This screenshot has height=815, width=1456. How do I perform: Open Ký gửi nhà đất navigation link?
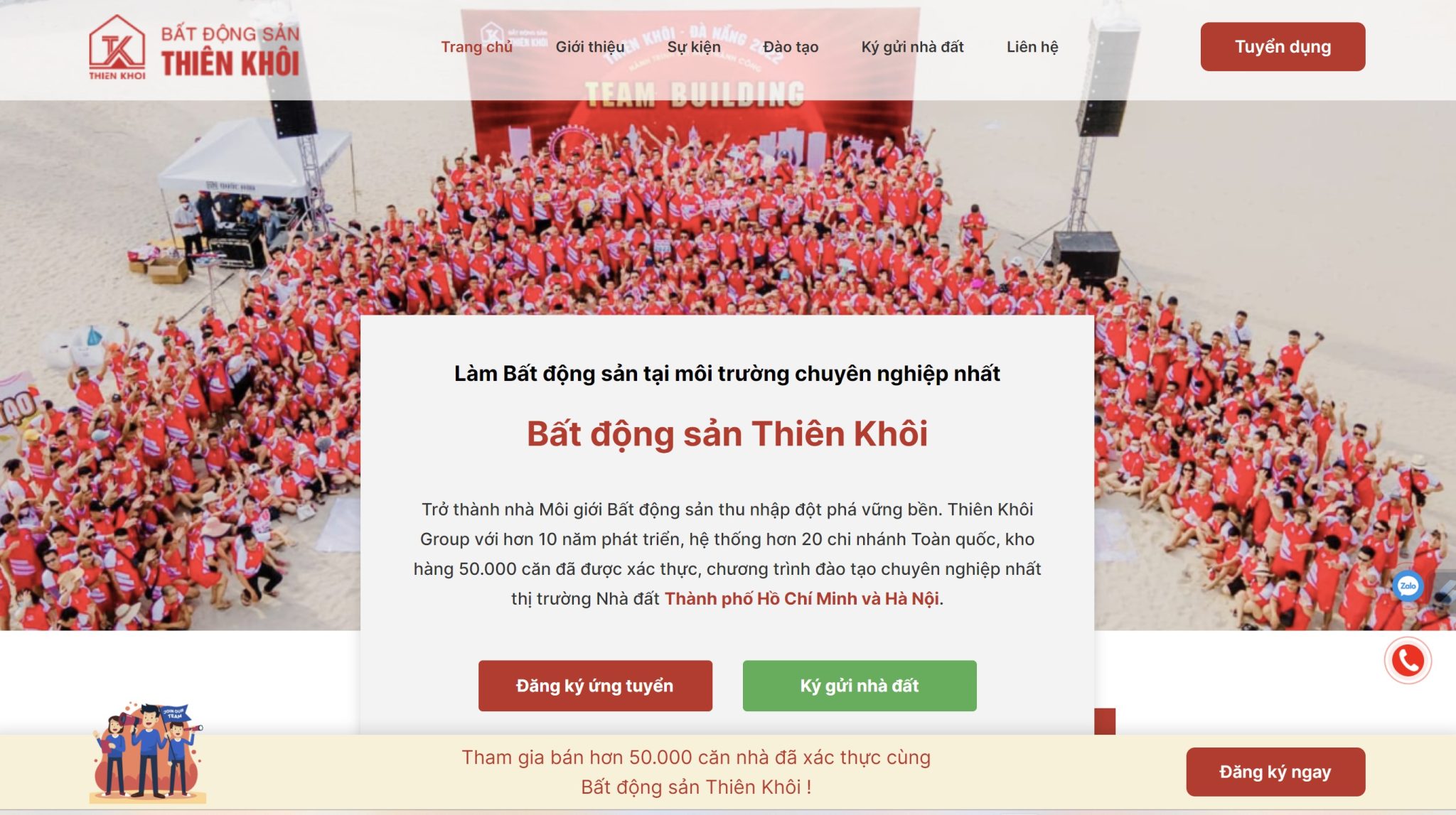point(912,47)
